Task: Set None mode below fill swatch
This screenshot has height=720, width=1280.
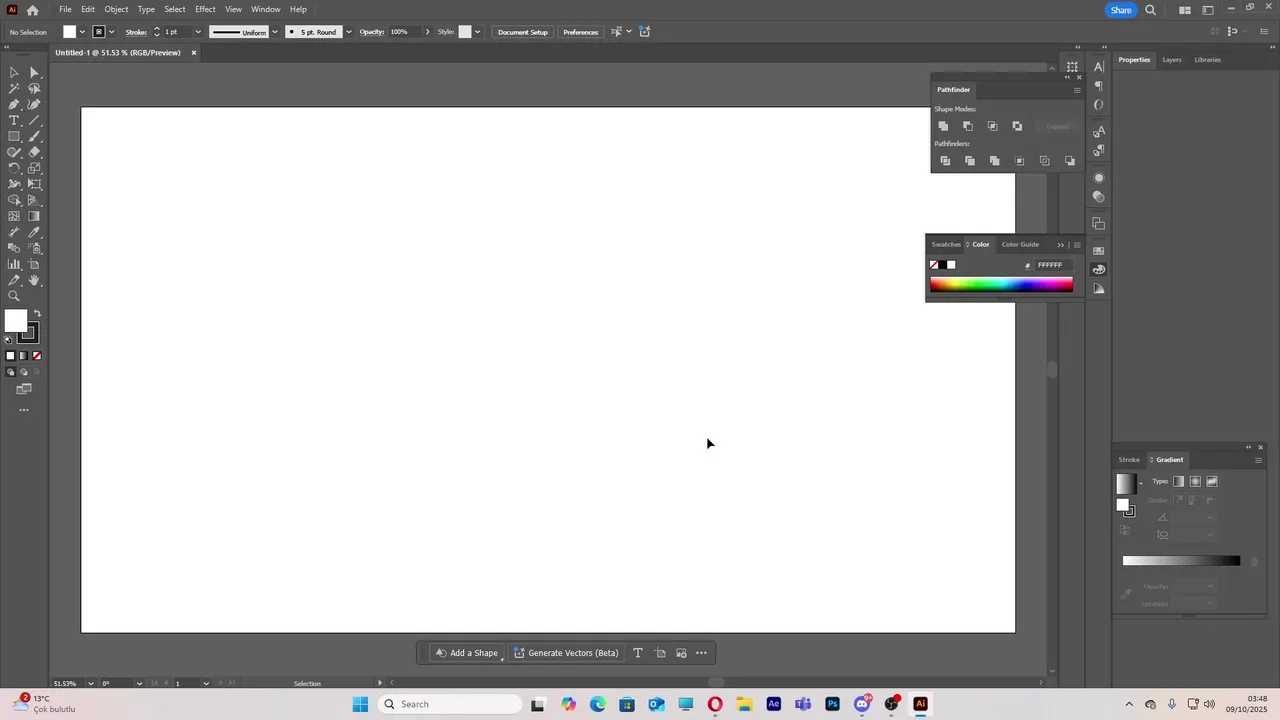Action: click(x=37, y=356)
